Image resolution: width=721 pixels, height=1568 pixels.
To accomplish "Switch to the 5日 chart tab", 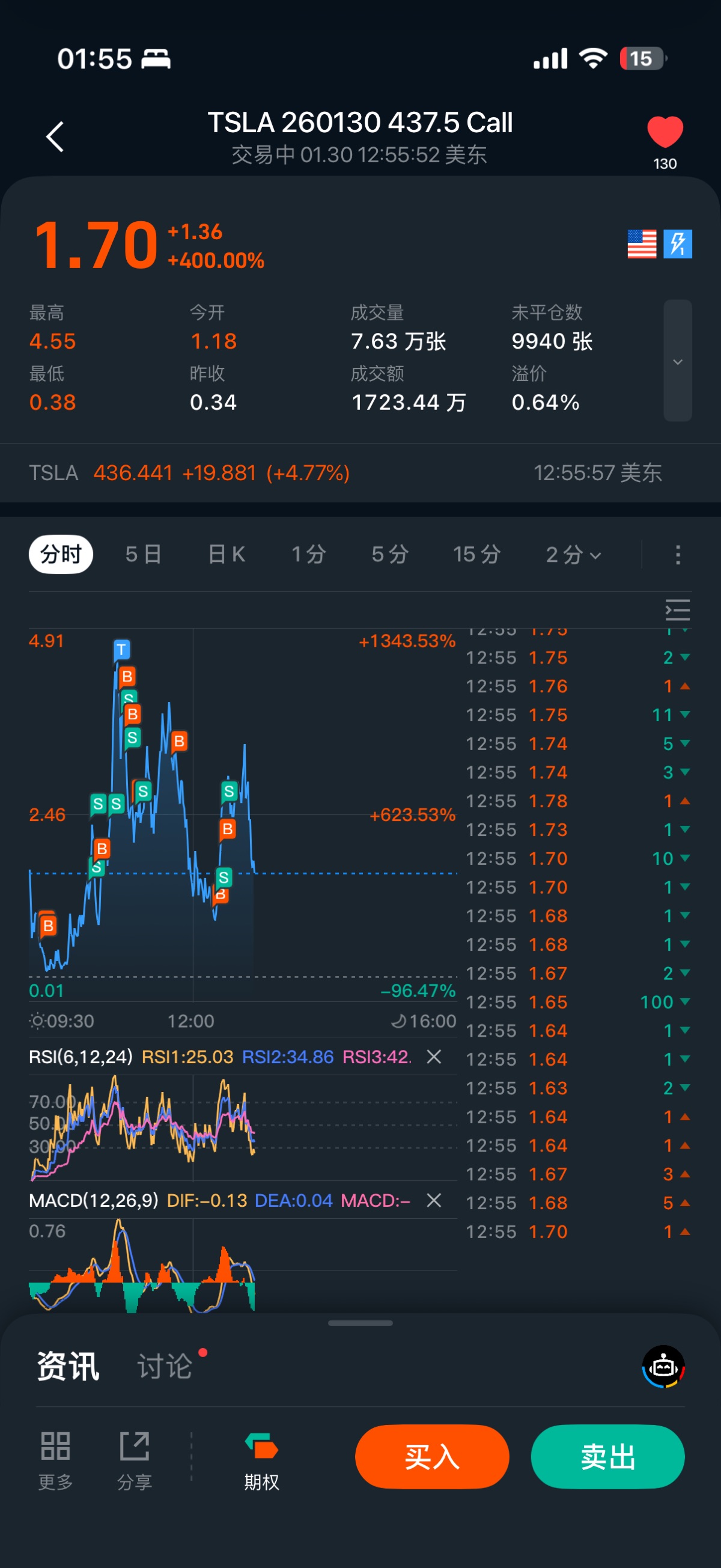I will click(144, 555).
